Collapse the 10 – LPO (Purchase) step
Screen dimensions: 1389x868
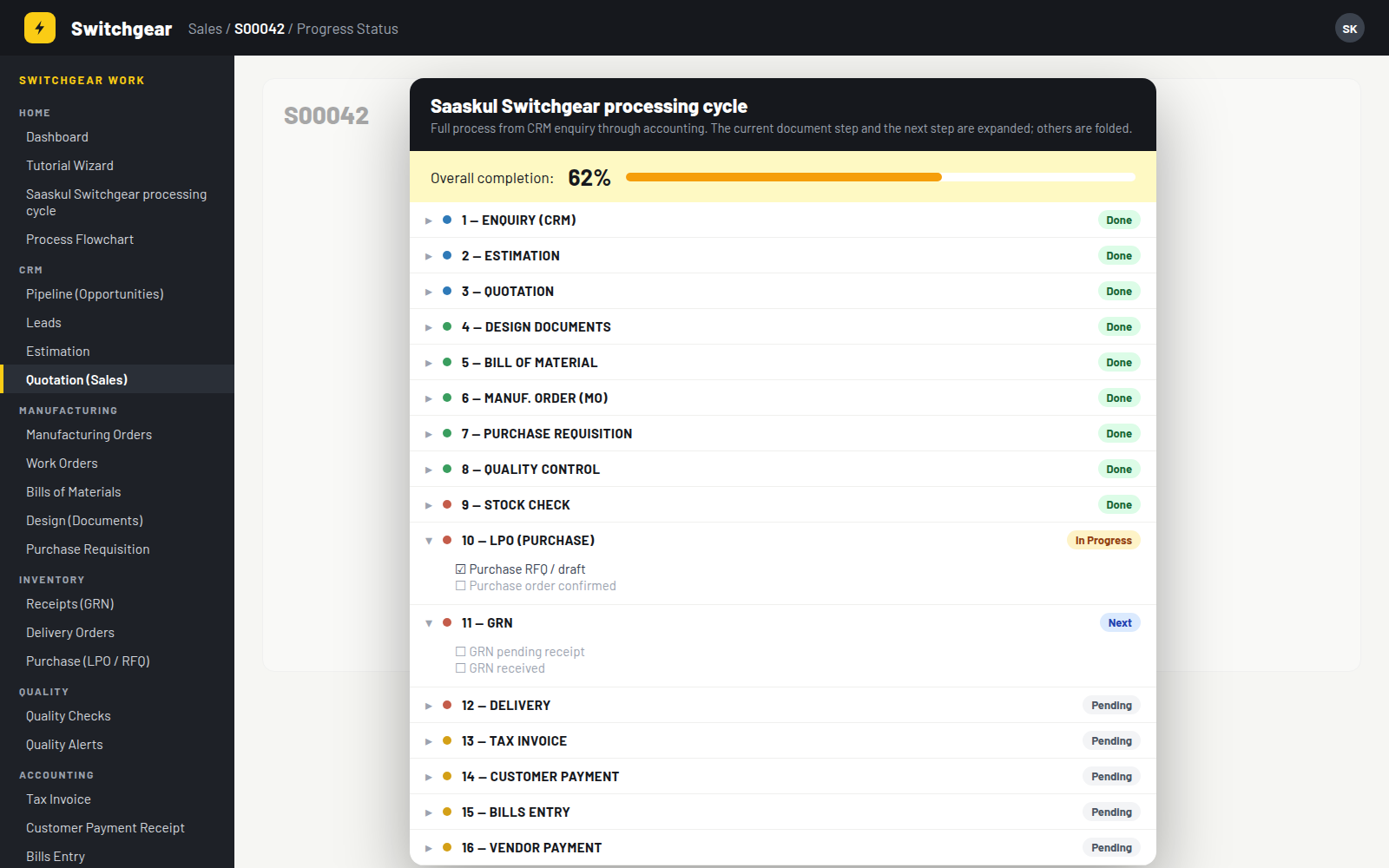coord(782,541)
